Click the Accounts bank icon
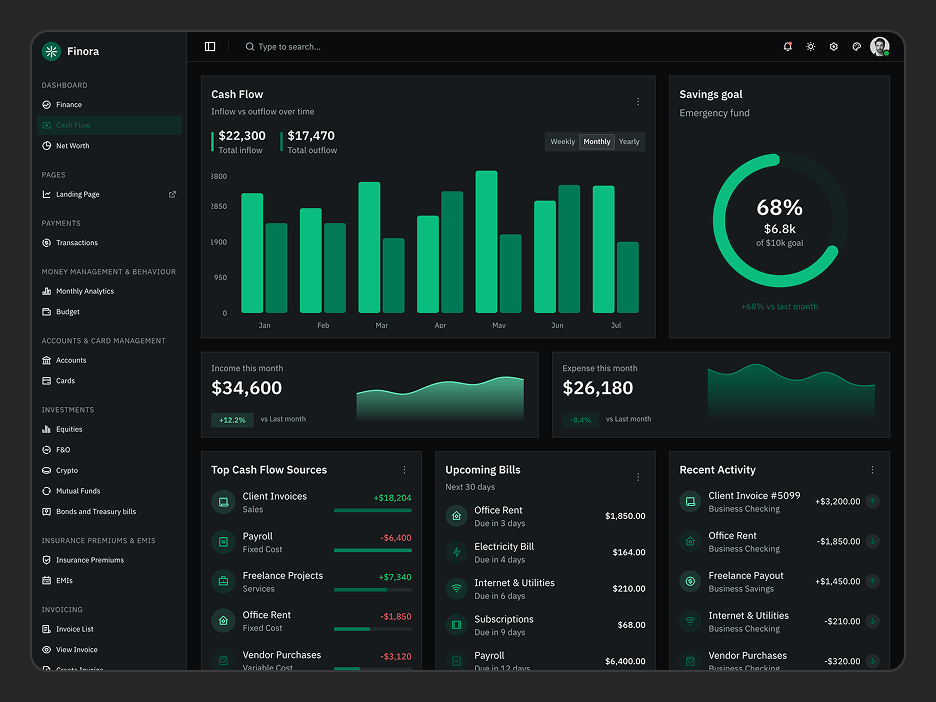Screen dimensions: 936x702 [47, 360]
